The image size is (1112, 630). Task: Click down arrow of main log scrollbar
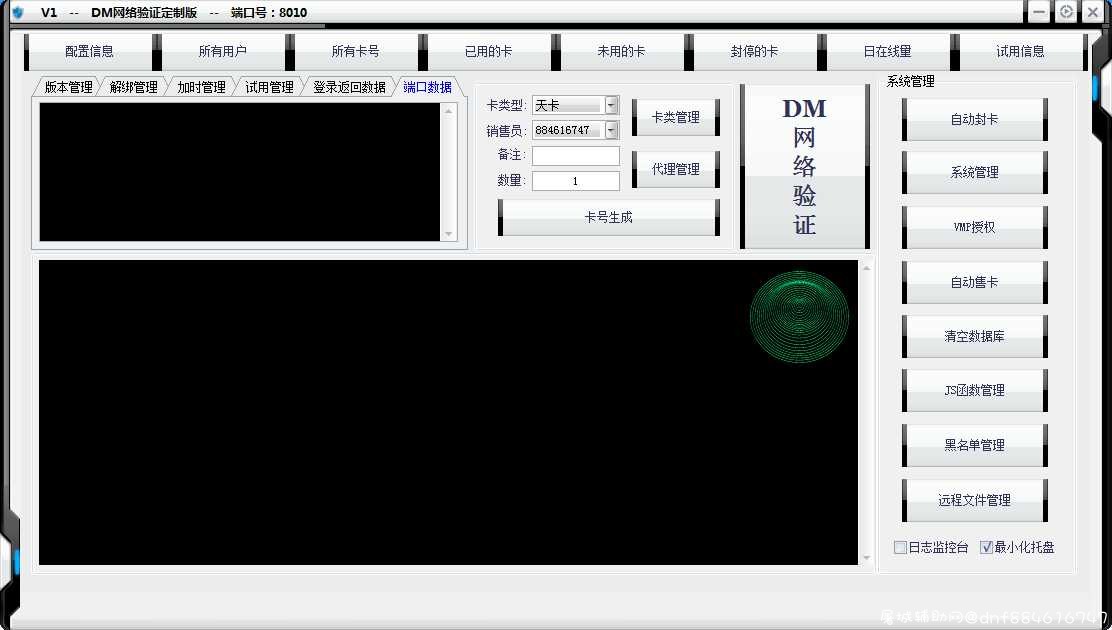point(866,558)
